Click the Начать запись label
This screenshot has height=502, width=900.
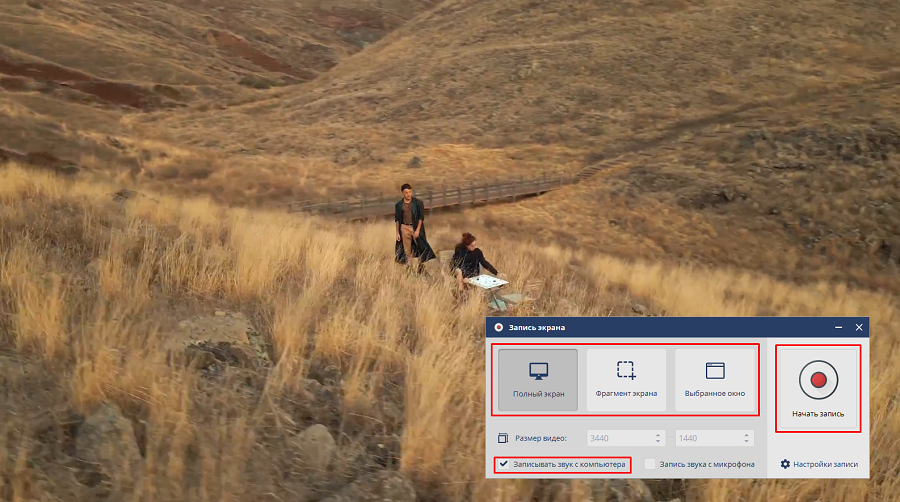pyautogui.click(x=818, y=413)
